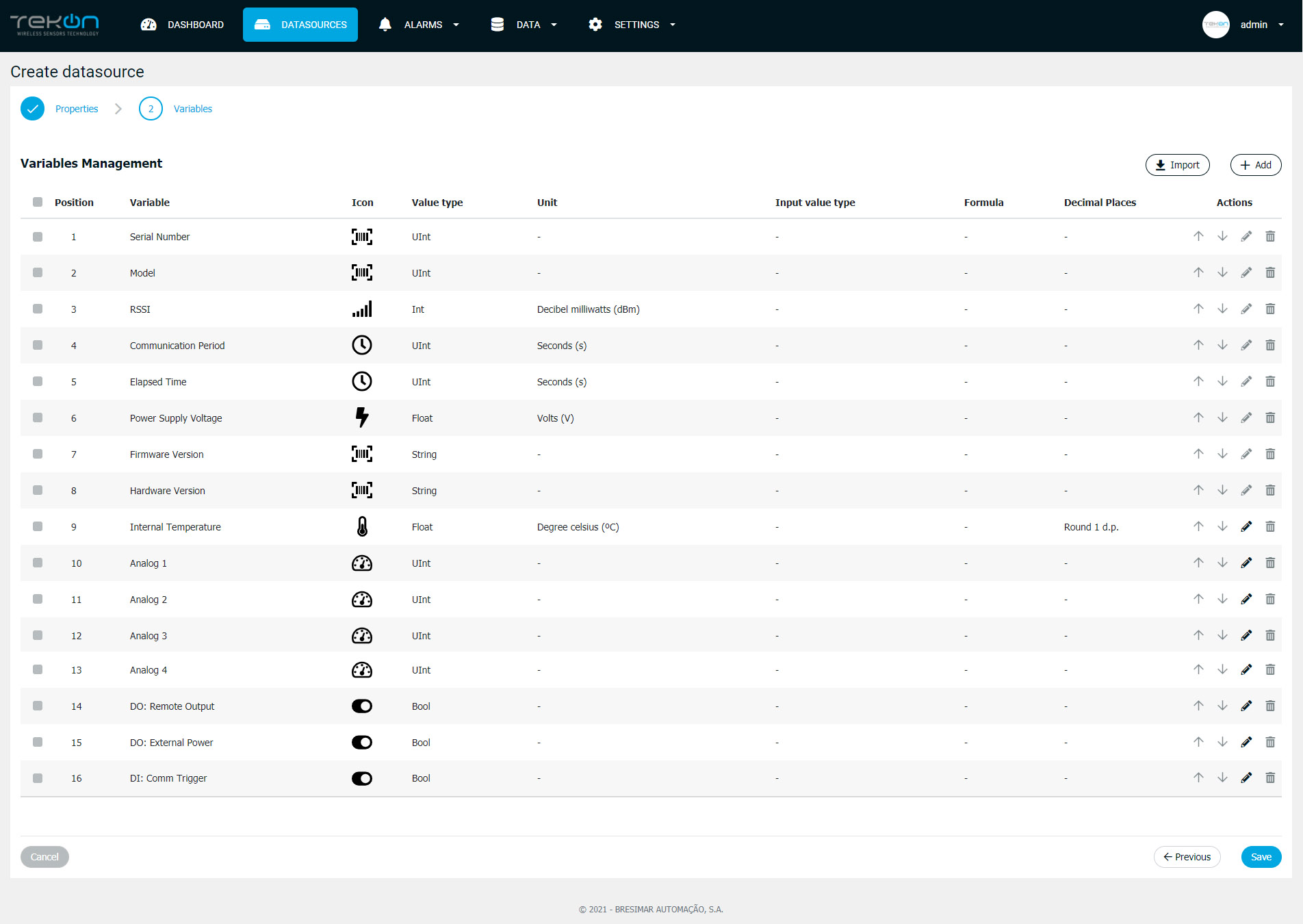1303x924 pixels.
Task: Delete the Serial Number variable
Action: [1270, 236]
